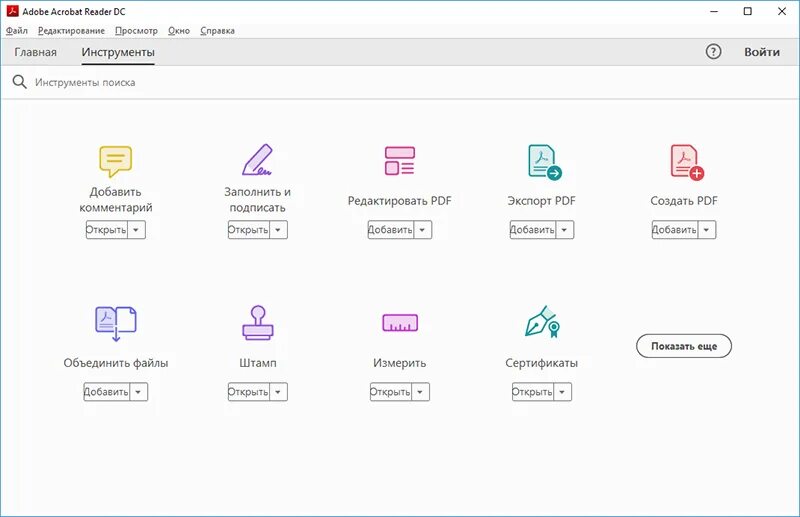The image size is (800, 517).
Task: Click Открыть under Измерить
Action: (390, 392)
